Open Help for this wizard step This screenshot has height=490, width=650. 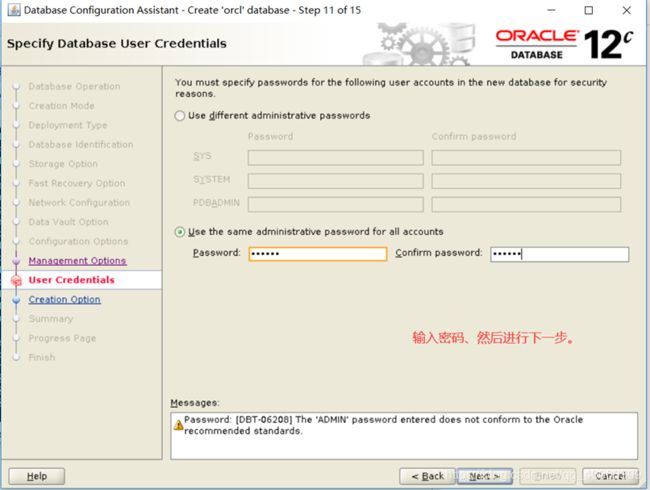click(37, 476)
